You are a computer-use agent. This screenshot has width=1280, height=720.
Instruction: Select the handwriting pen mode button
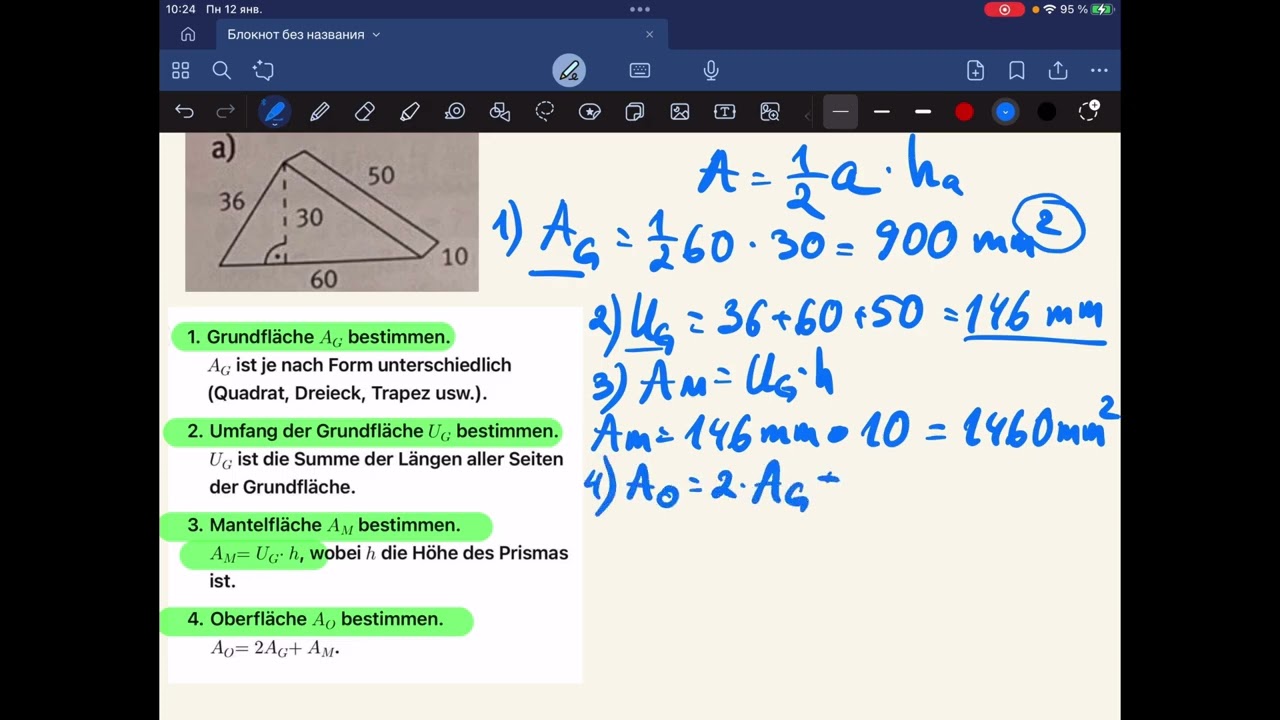(x=569, y=70)
